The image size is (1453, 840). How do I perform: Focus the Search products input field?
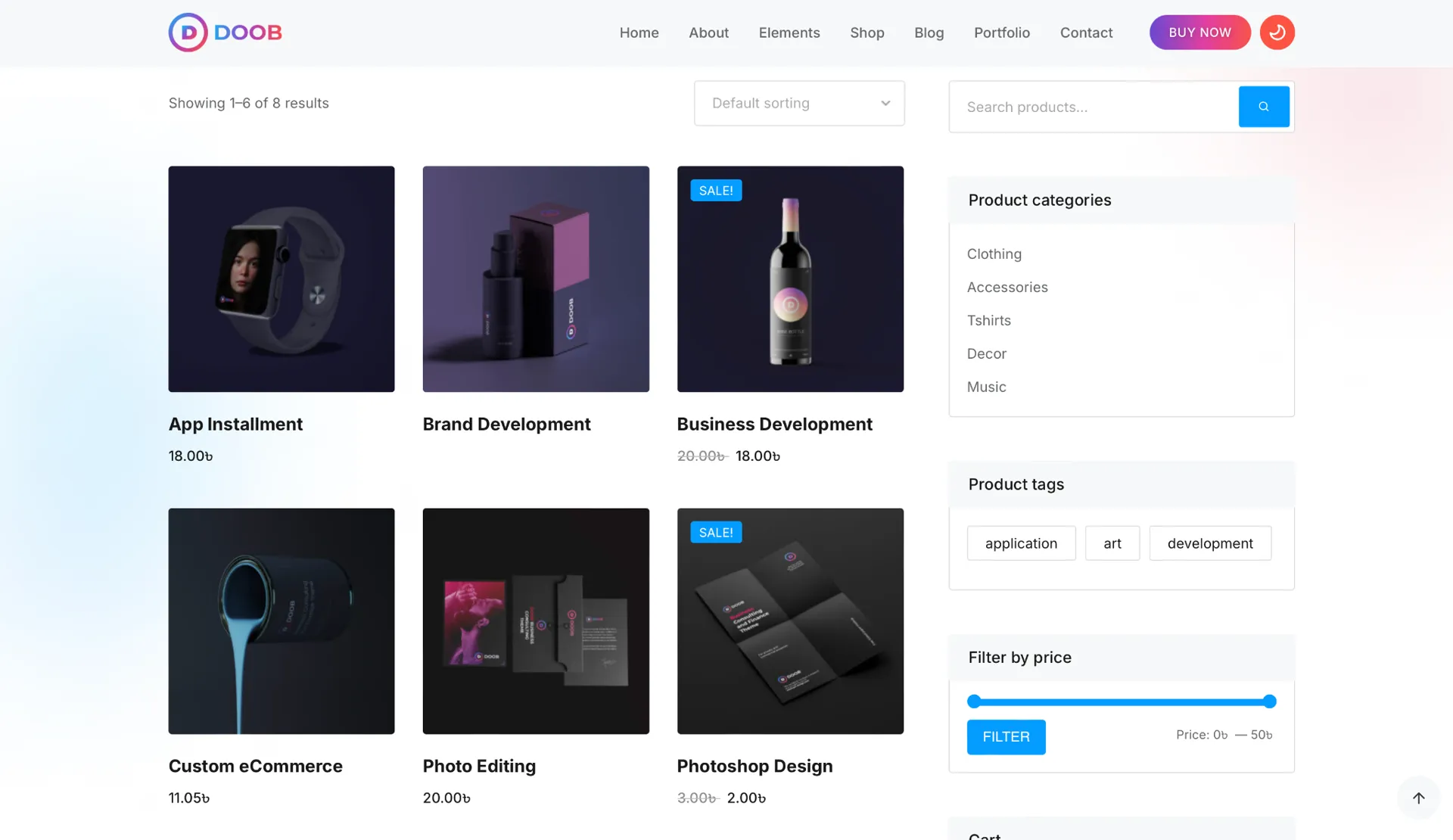[x=1093, y=107]
